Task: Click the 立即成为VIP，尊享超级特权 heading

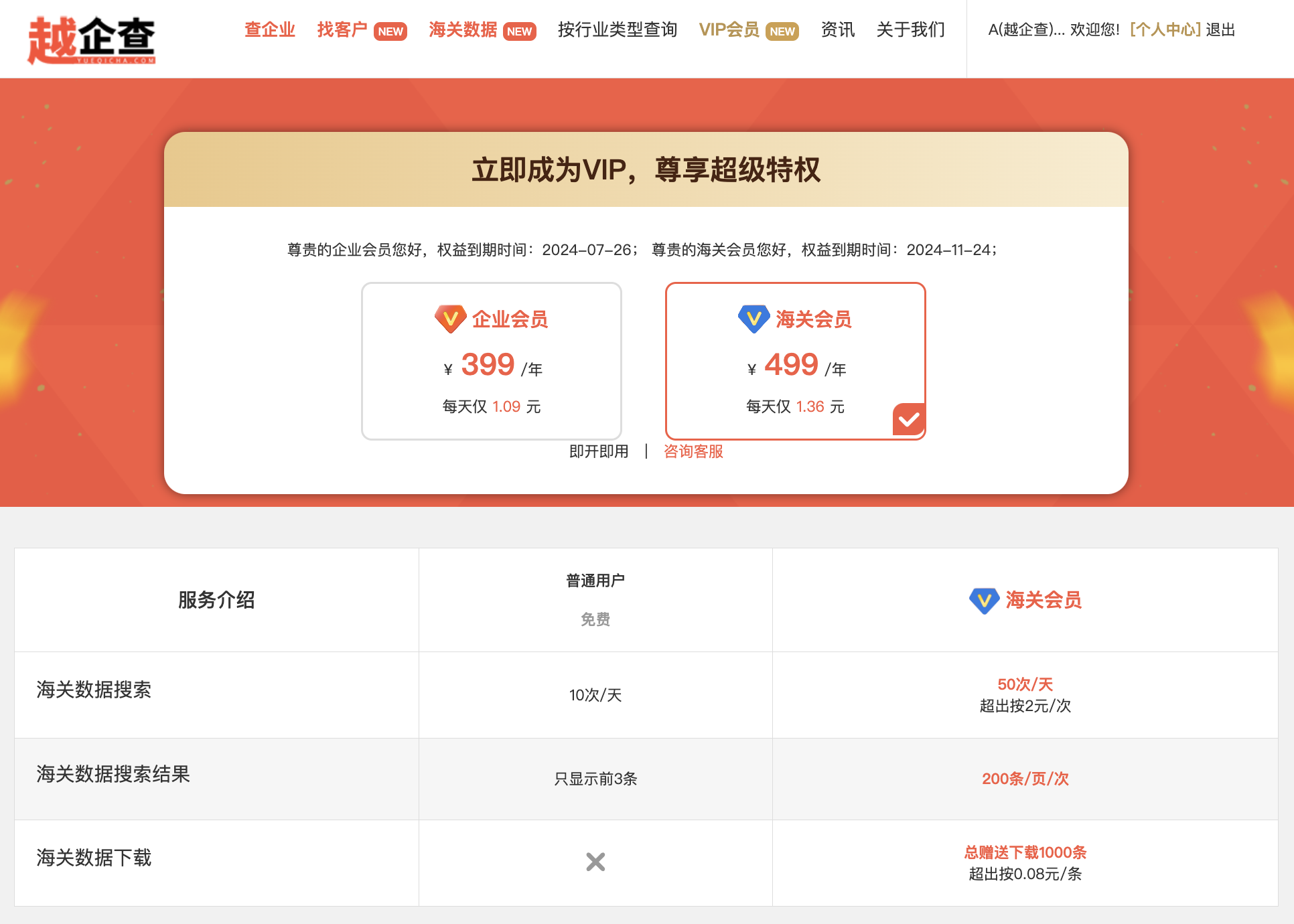Action: coord(646,169)
